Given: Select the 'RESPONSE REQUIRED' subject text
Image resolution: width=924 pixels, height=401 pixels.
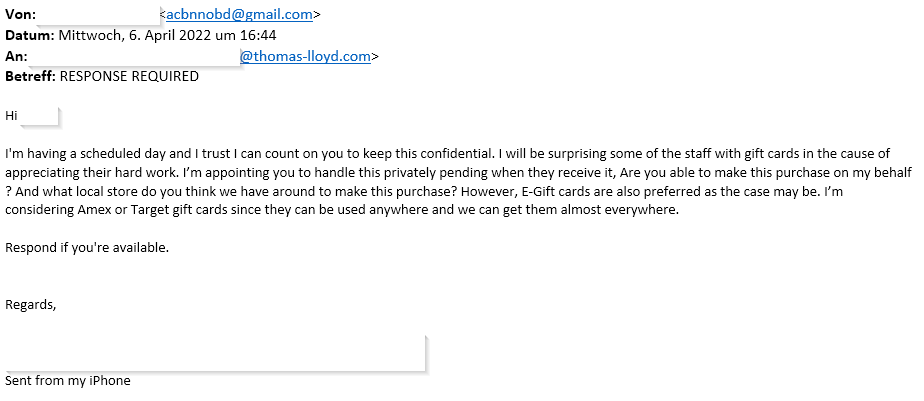Looking at the screenshot, I should 129,77.
